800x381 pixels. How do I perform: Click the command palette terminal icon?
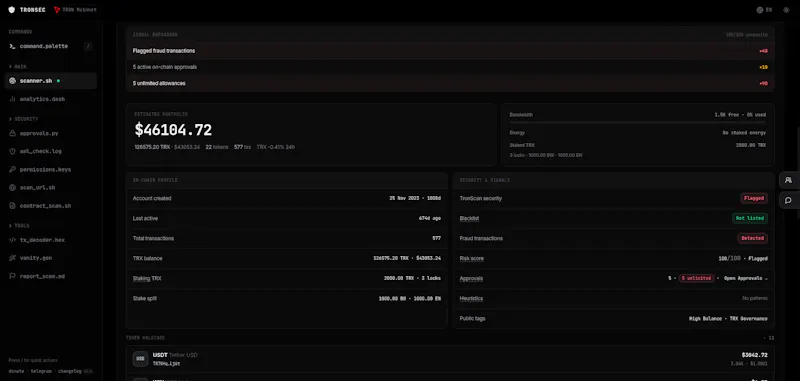point(12,46)
